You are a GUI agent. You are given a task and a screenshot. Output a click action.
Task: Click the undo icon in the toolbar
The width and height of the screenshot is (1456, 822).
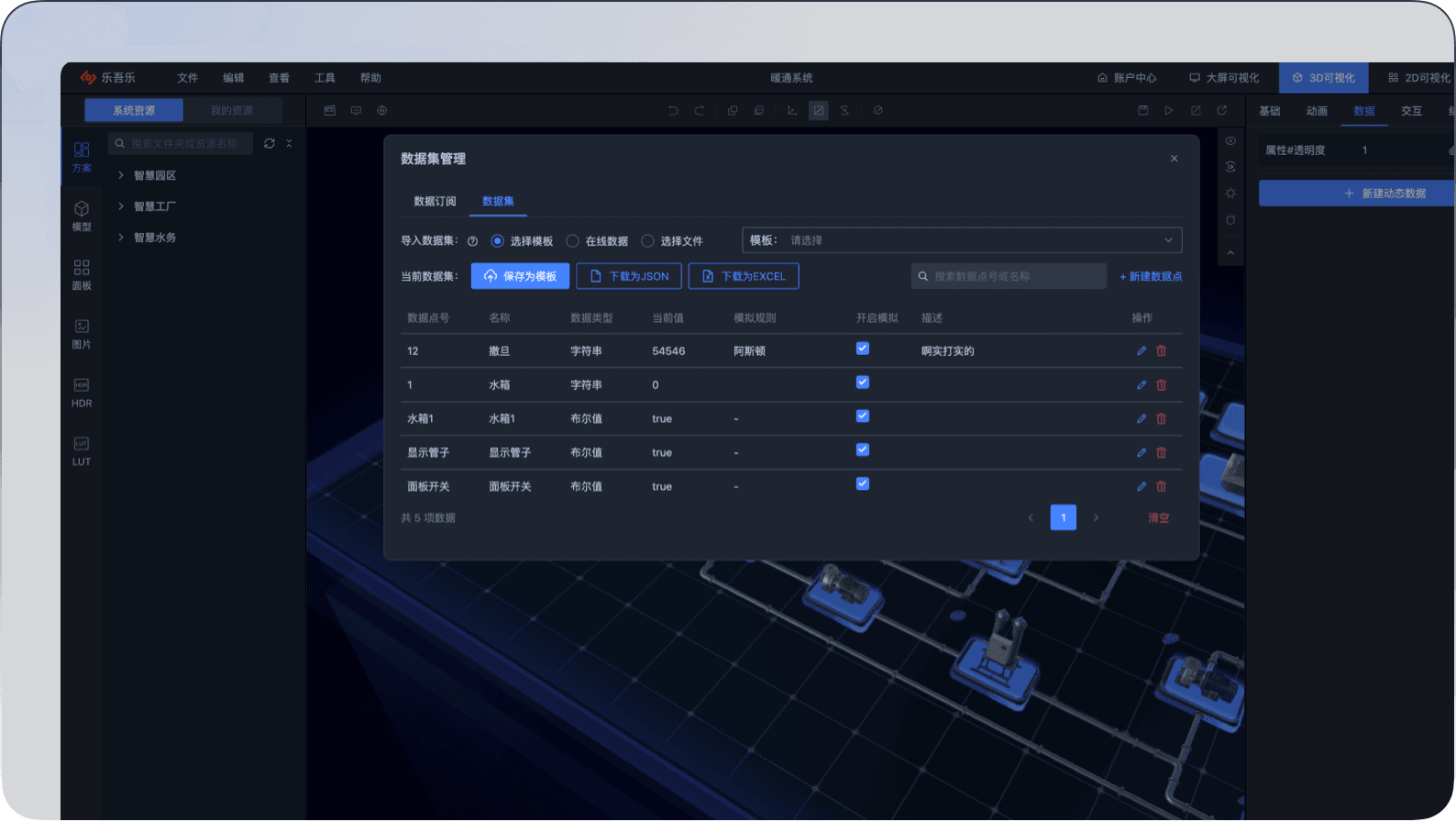pos(673,110)
